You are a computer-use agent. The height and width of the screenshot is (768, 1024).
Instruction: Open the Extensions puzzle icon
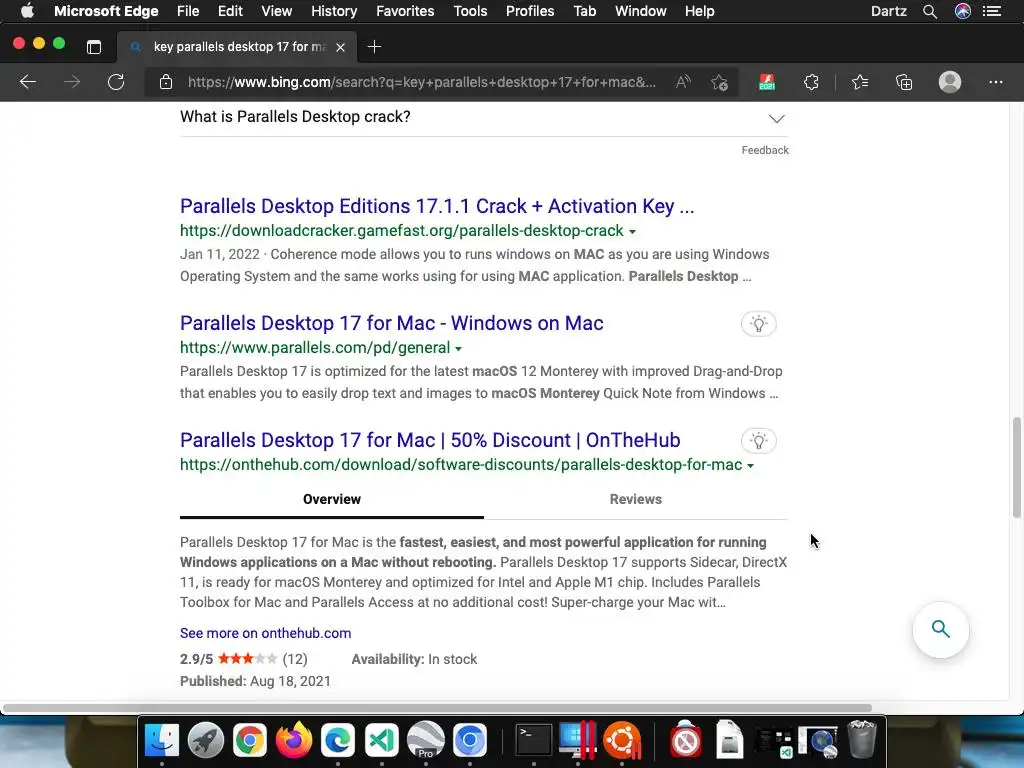click(x=811, y=82)
